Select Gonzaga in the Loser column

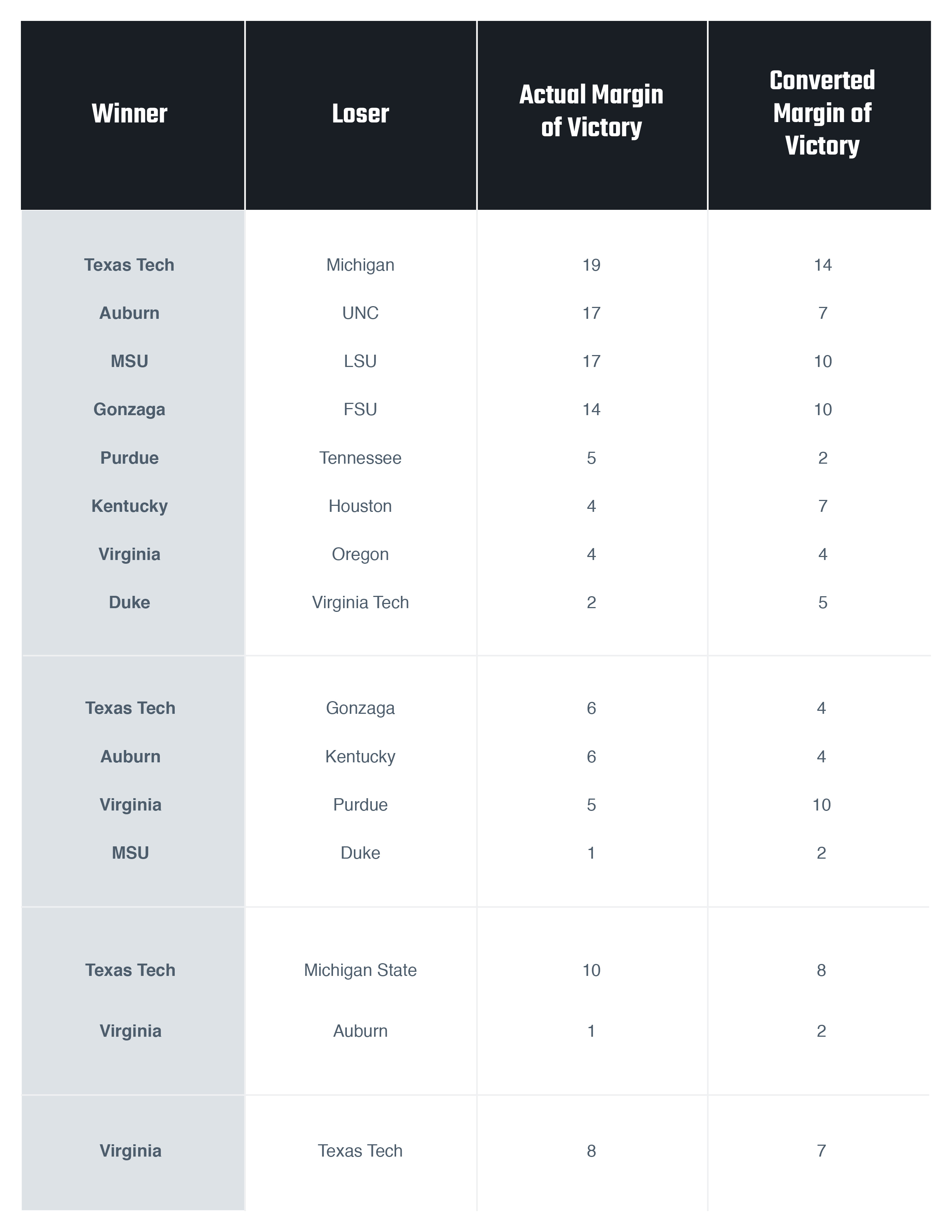point(360,708)
